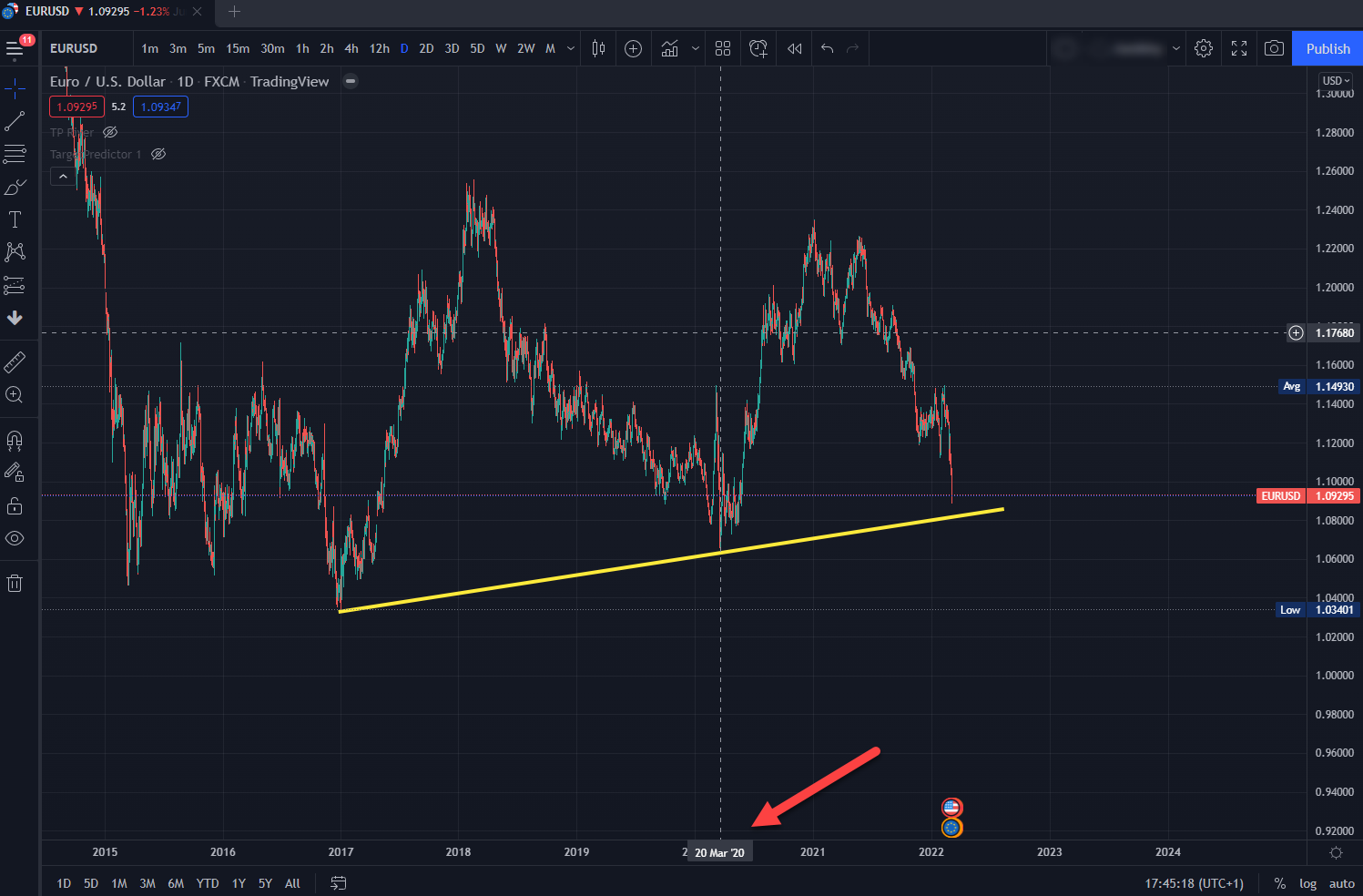This screenshot has height=896, width=1363.
Task: Toggle lock all drawing tools
Action: 15,505
